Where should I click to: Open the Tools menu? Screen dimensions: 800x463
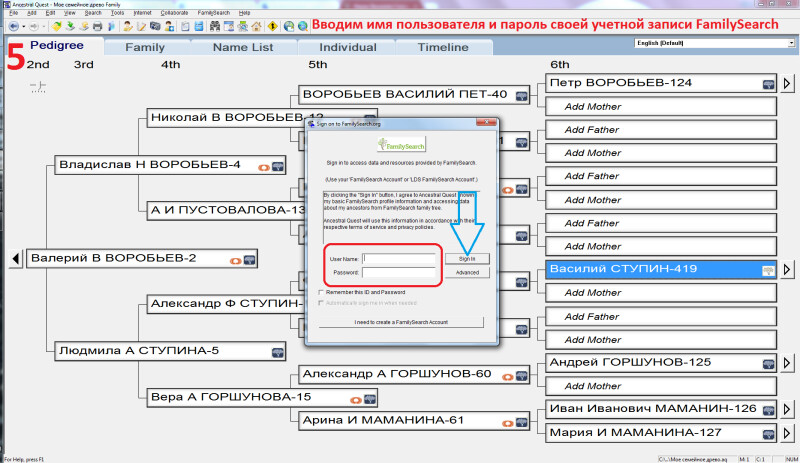tap(117, 13)
